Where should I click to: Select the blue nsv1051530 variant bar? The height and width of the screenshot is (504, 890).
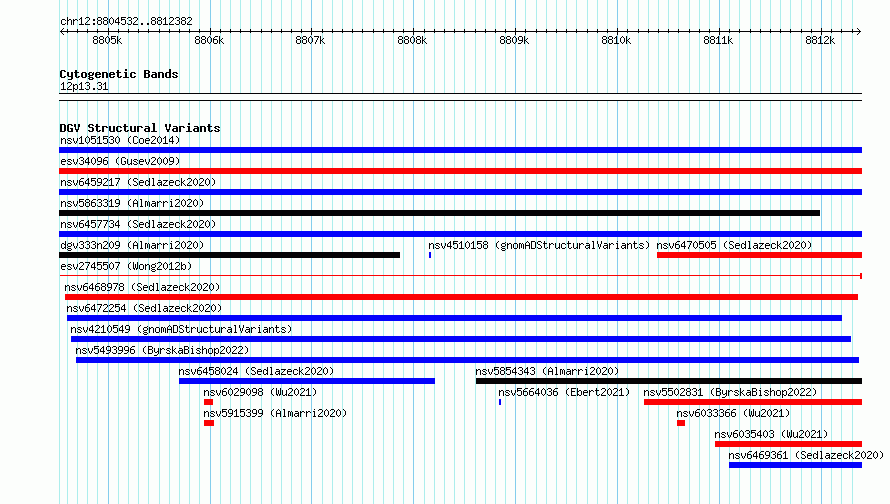(x=460, y=150)
